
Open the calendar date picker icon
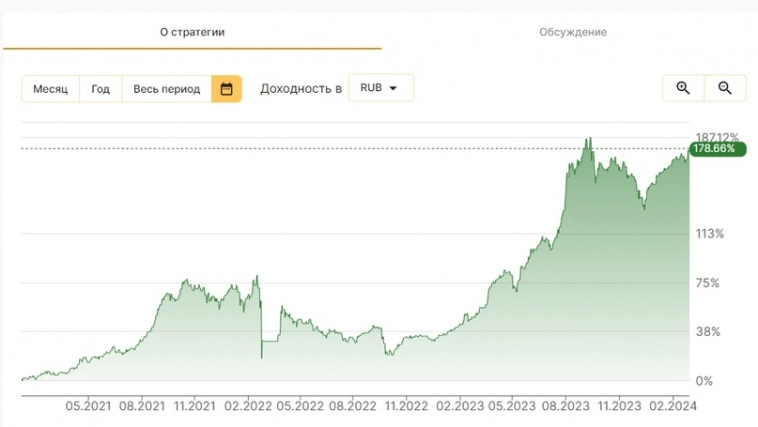coord(226,89)
